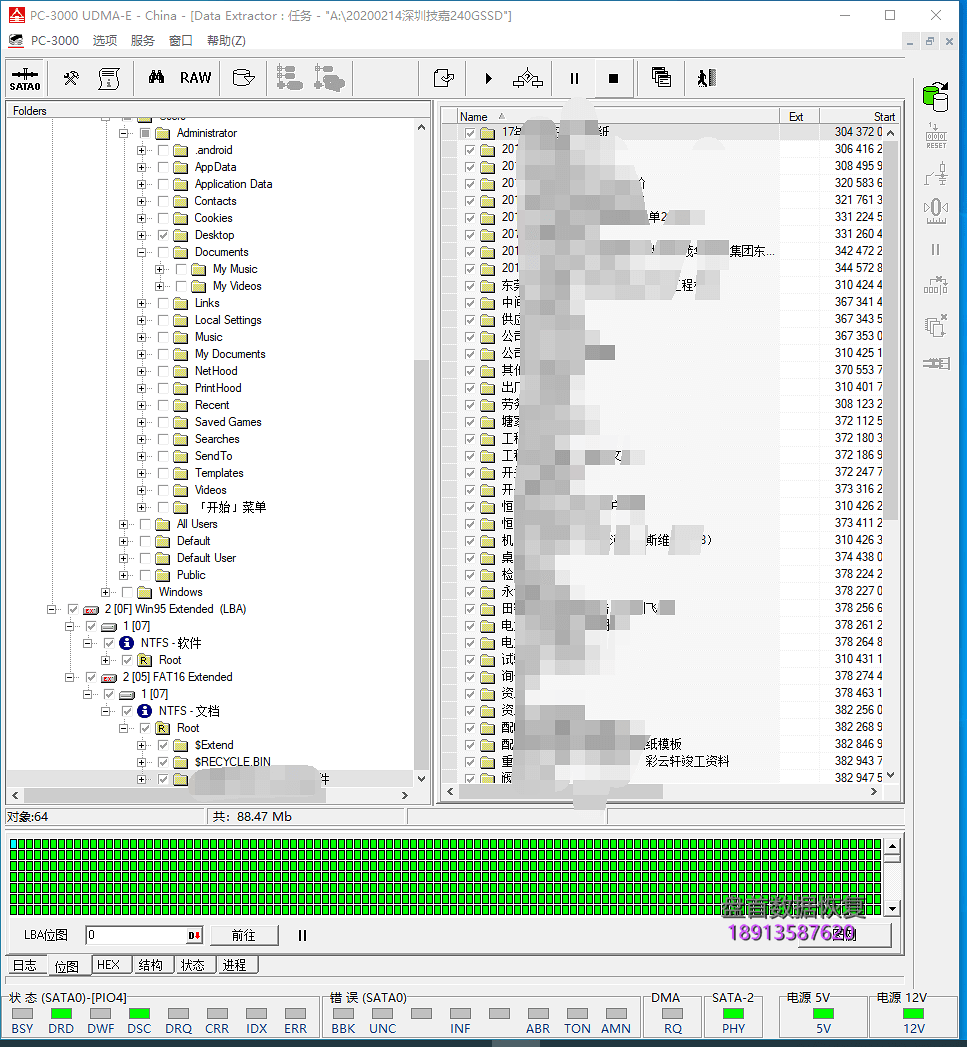Viewport: 967px width, 1047px height.
Task: Click the Folders tree vertical scrollbar thumb
Action: click(x=421, y=565)
